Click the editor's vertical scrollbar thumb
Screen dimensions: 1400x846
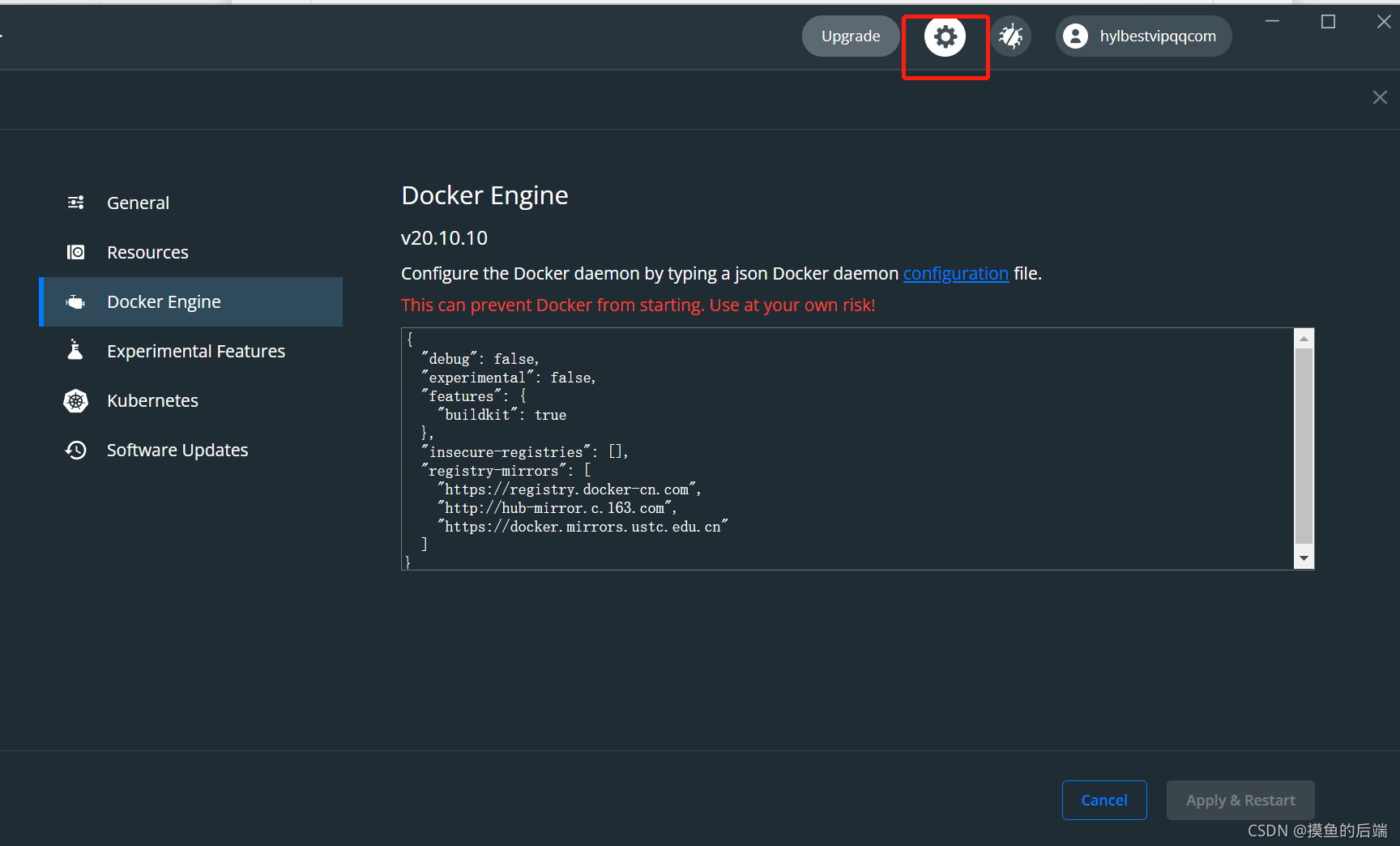tap(1304, 446)
